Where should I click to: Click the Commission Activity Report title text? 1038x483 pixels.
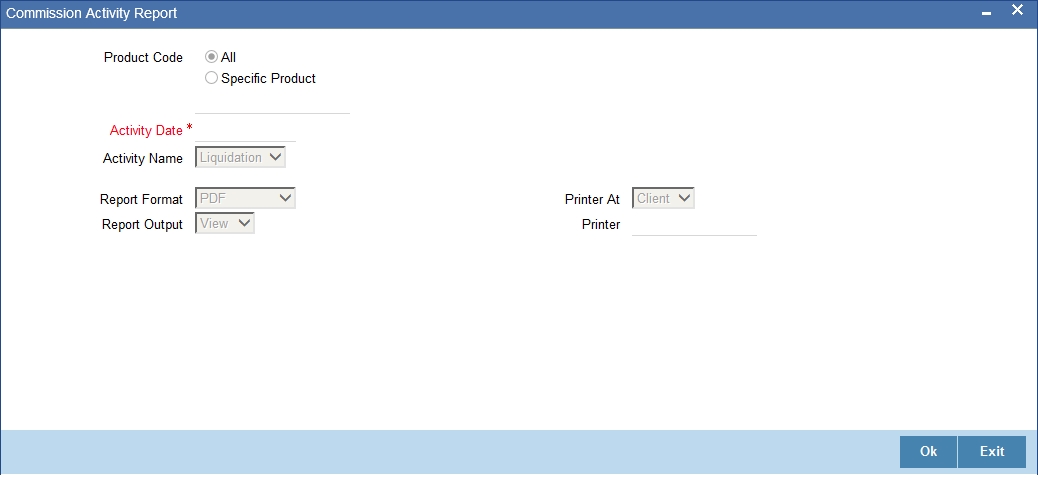point(91,13)
